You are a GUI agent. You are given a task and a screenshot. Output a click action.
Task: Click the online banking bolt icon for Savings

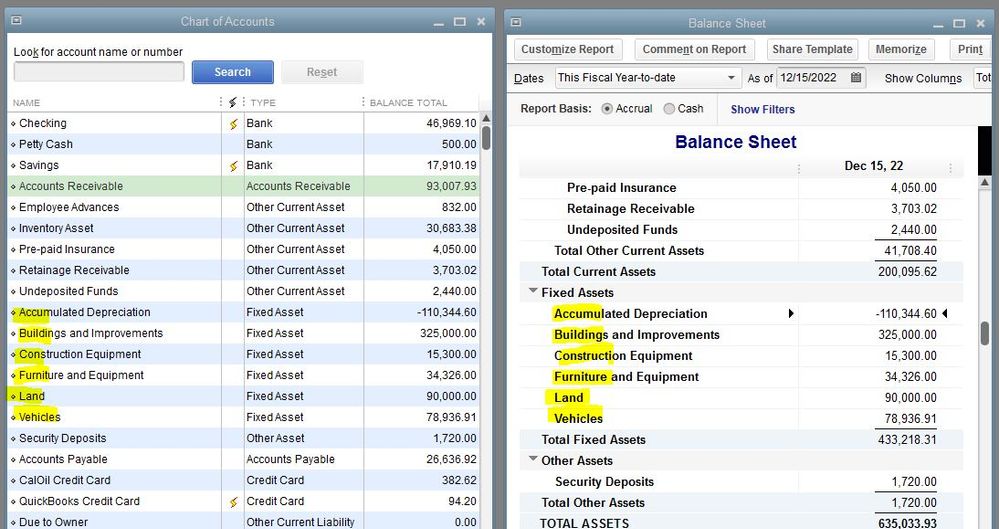click(233, 166)
